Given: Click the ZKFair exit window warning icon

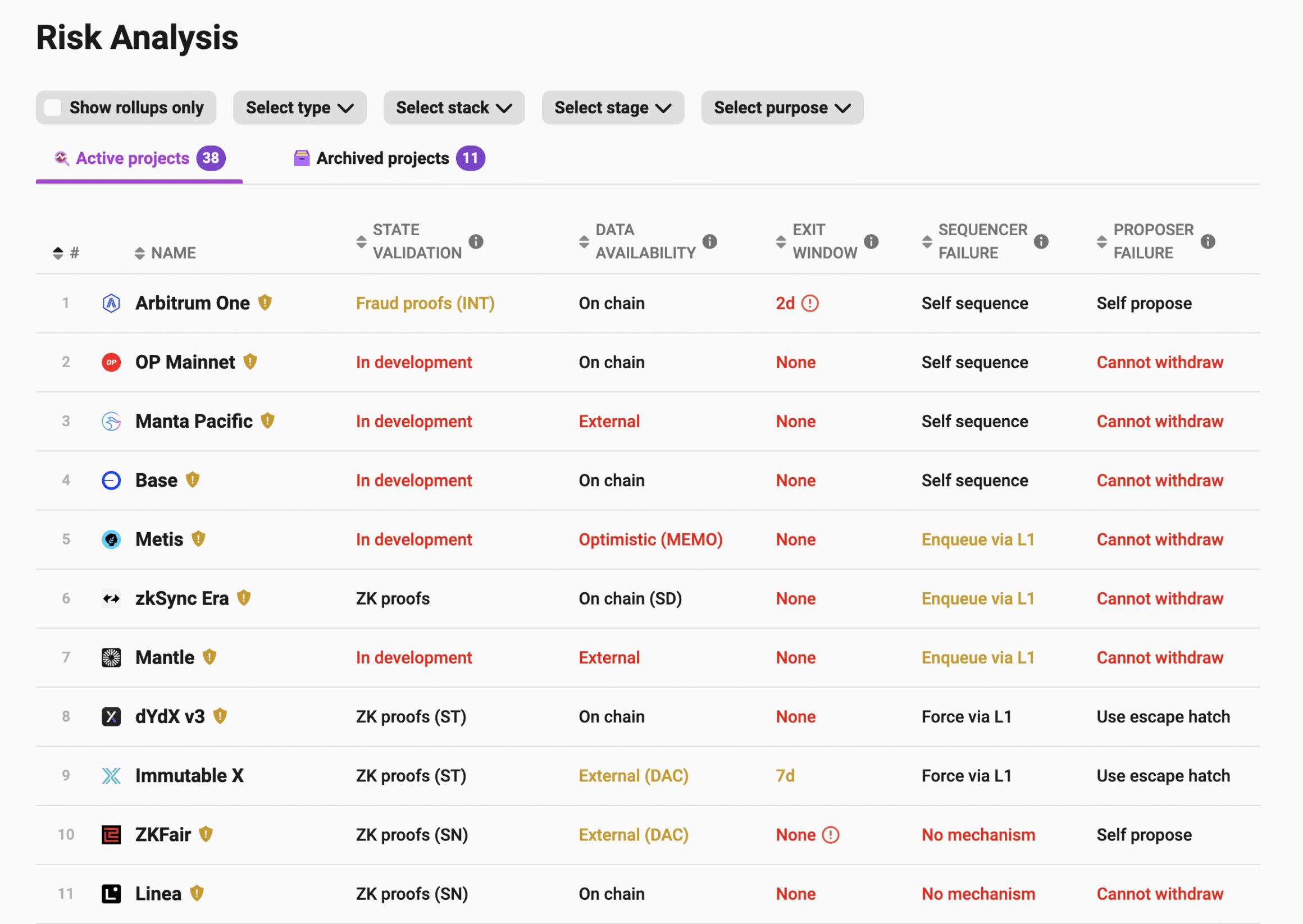Looking at the screenshot, I should coord(831,835).
